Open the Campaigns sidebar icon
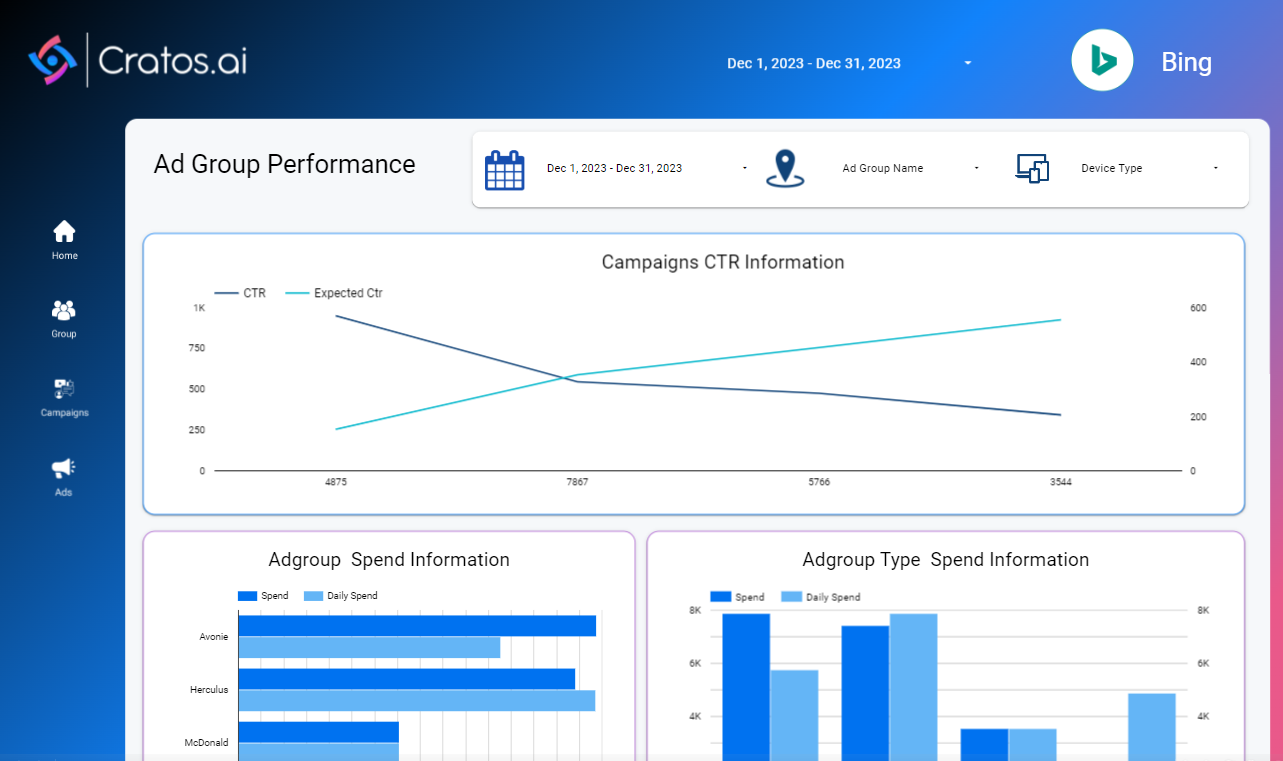Viewport: 1283px width, 761px height. tap(64, 389)
